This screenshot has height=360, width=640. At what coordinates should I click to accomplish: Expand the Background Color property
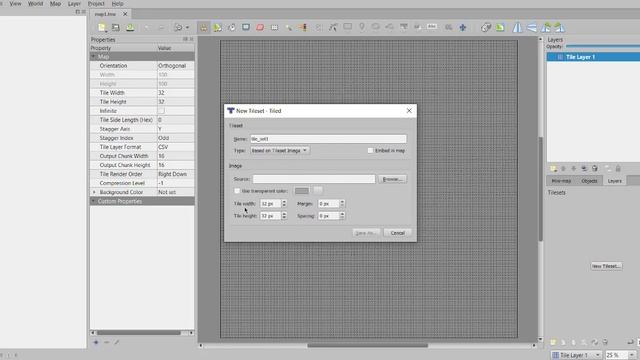[94, 192]
